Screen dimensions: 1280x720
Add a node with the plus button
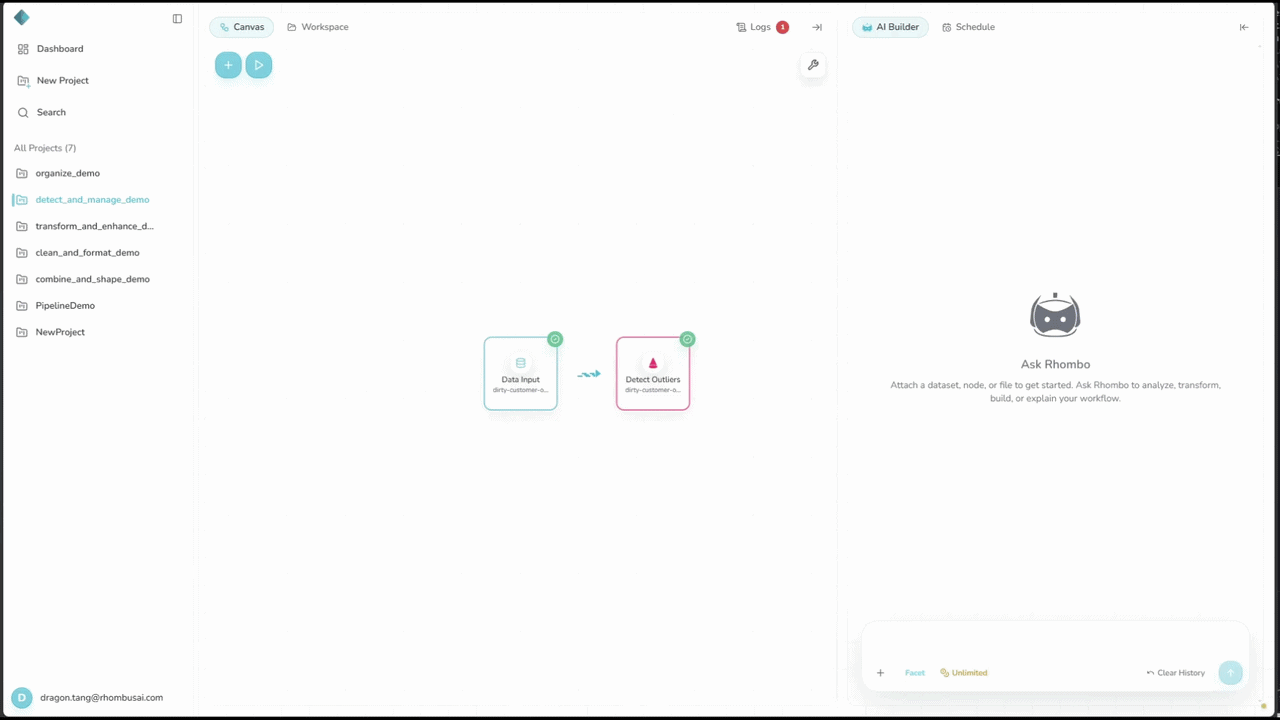(228, 65)
